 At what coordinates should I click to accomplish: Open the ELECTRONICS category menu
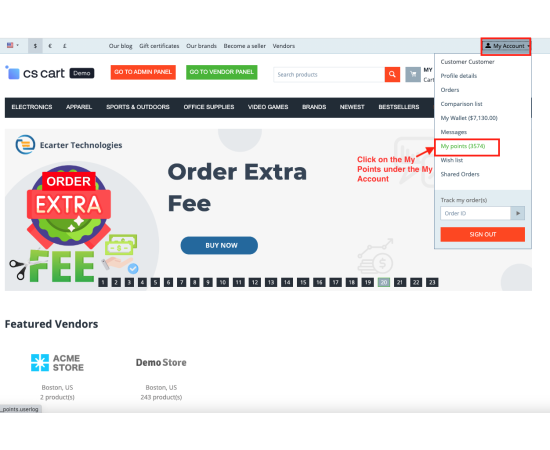click(32, 107)
